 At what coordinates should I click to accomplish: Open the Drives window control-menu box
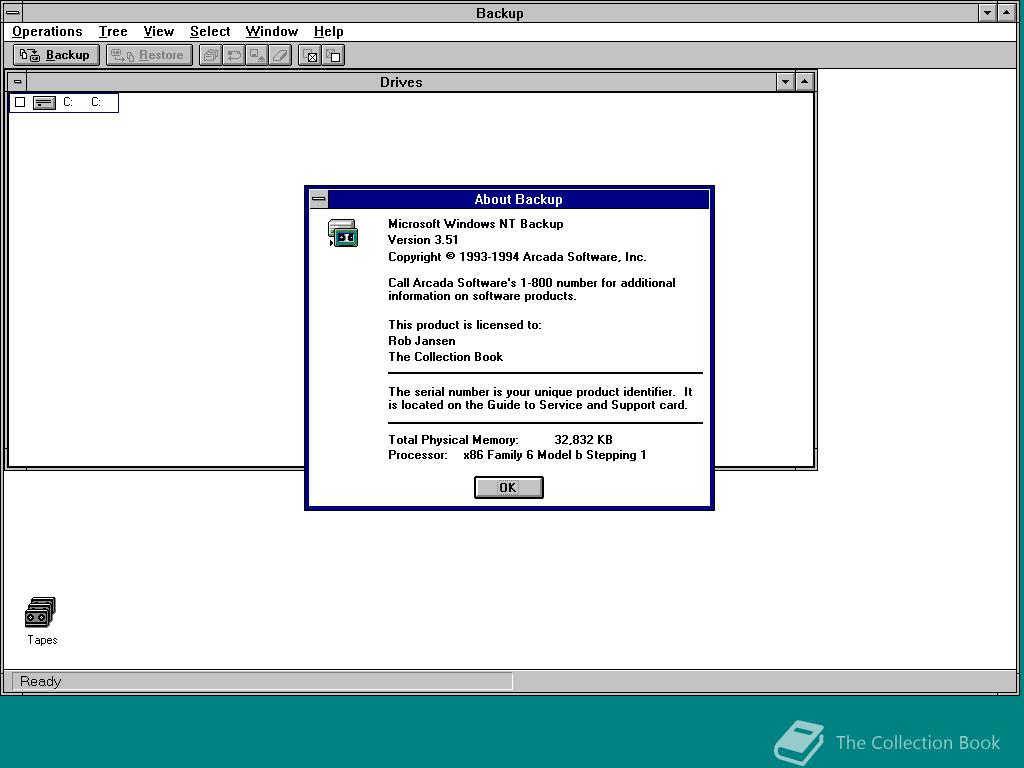pyautogui.click(x=17, y=81)
